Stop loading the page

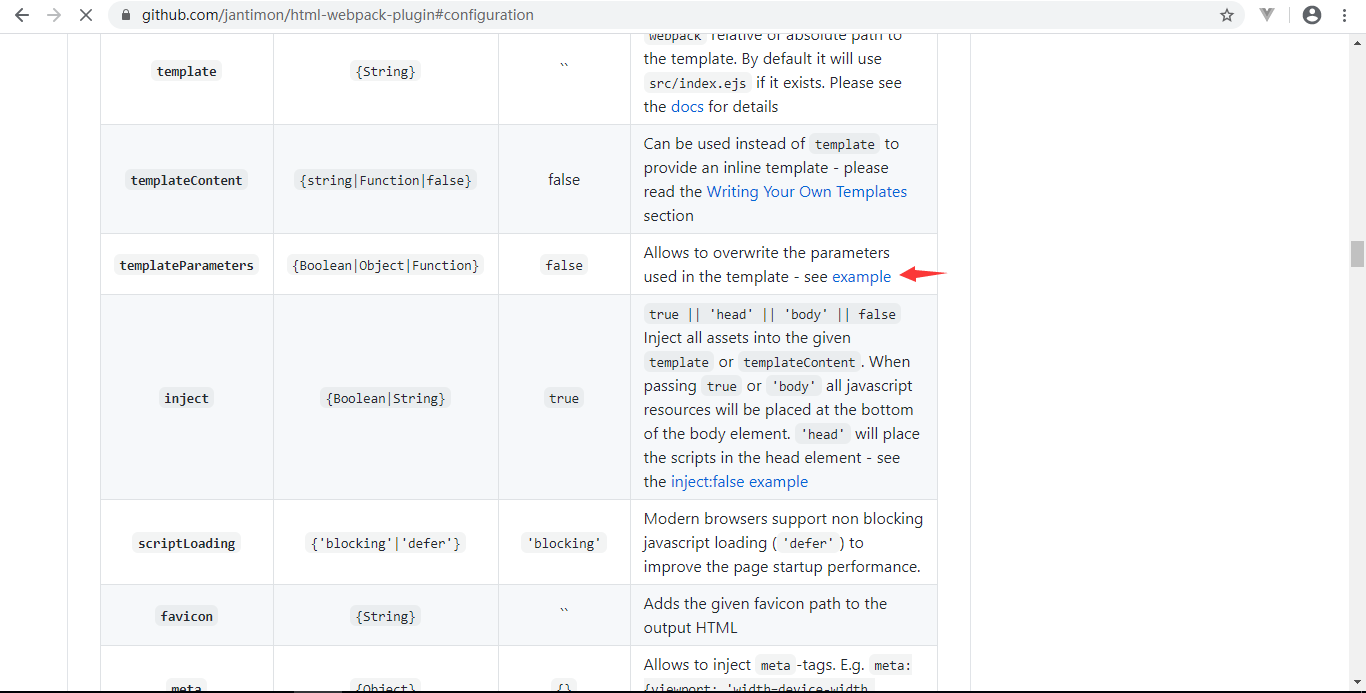coord(86,15)
